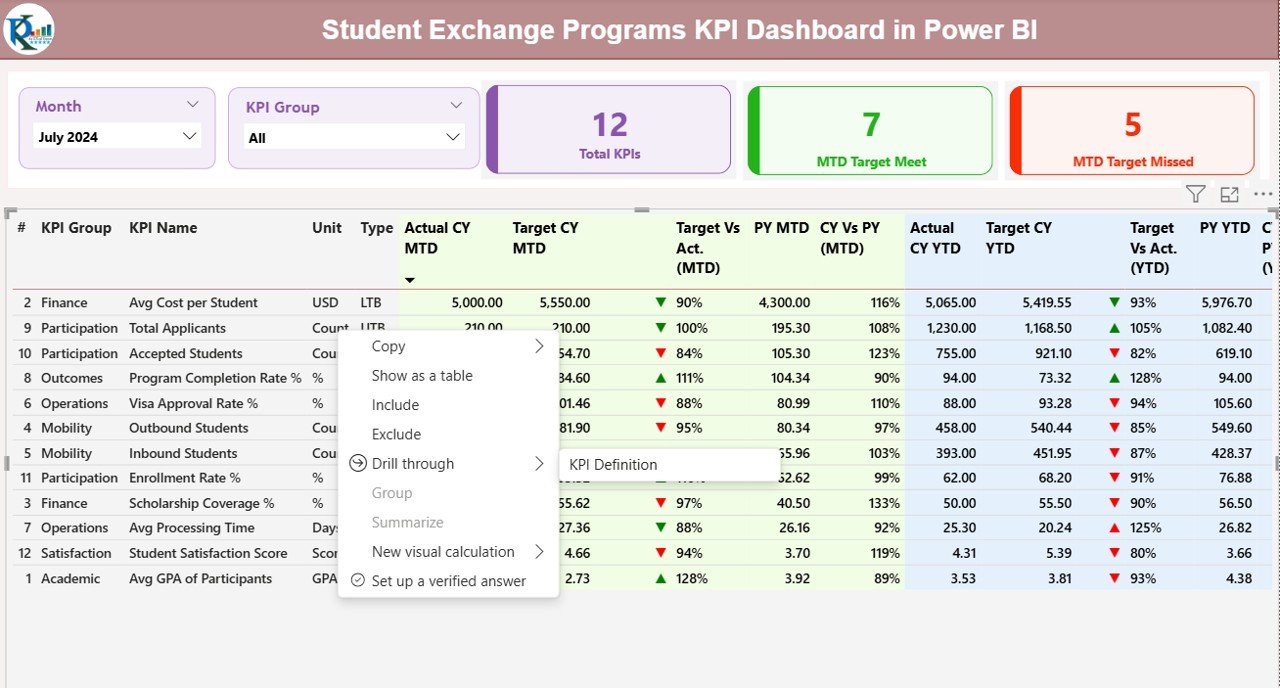Screen dimensions: 1280x688
Task: Click the circled arrow Drill through icon
Action: point(358,463)
